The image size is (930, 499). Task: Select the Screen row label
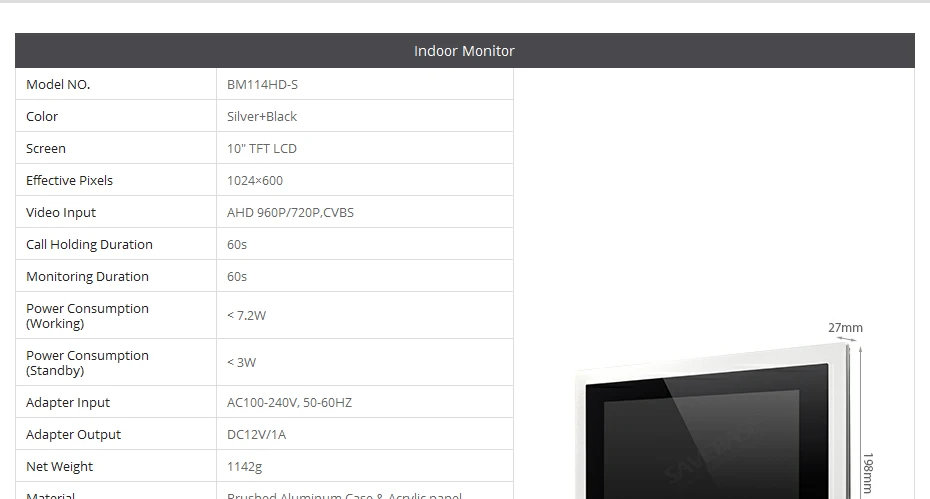click(x=46, y=148)
